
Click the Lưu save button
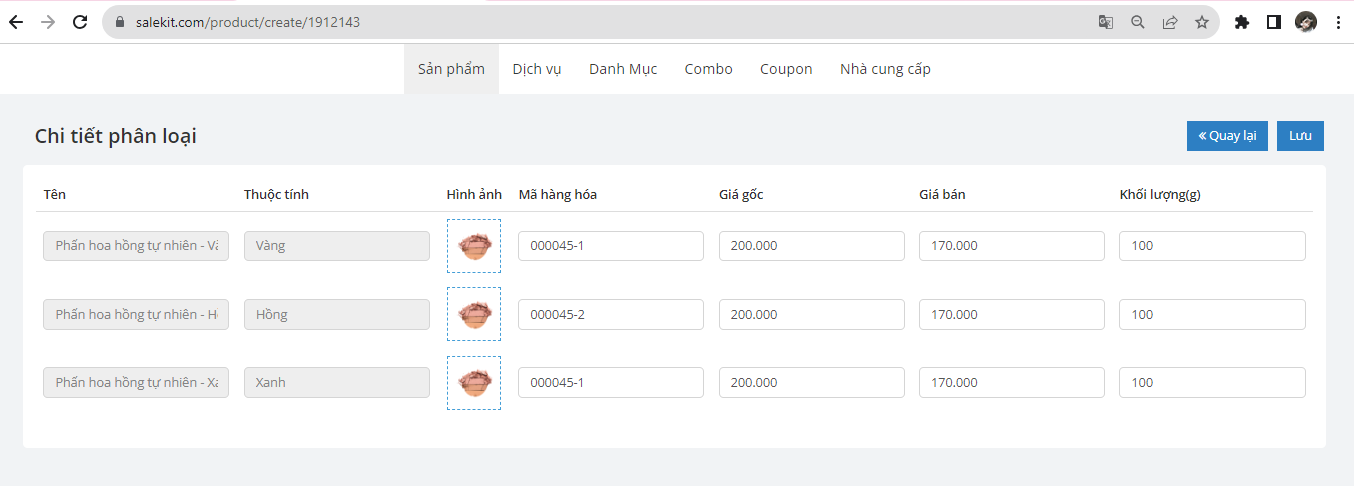click(1300, 136)
